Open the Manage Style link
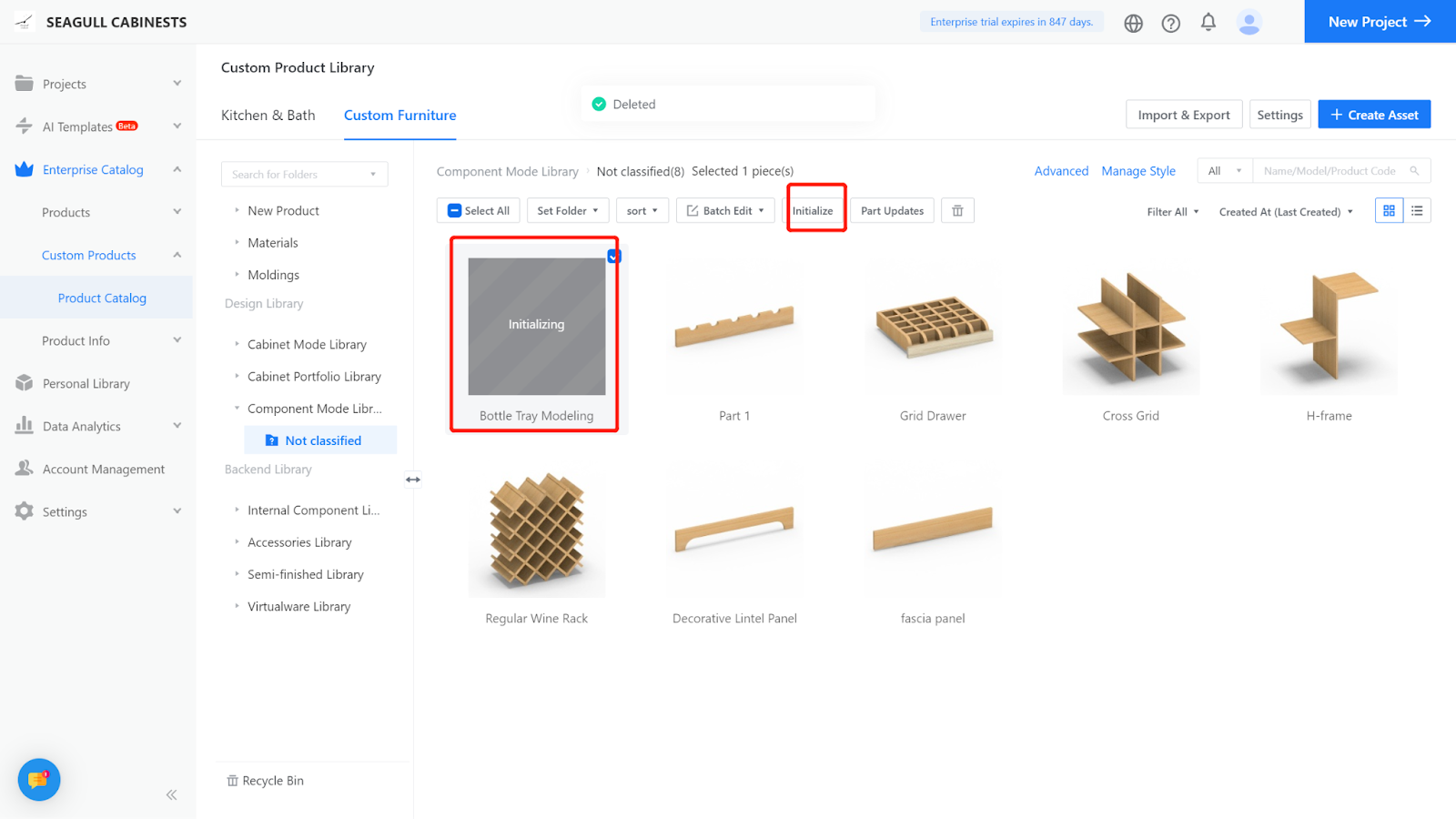Image resolution: width=1456 pixels, height=819 pixels. tap(1137, 171)
